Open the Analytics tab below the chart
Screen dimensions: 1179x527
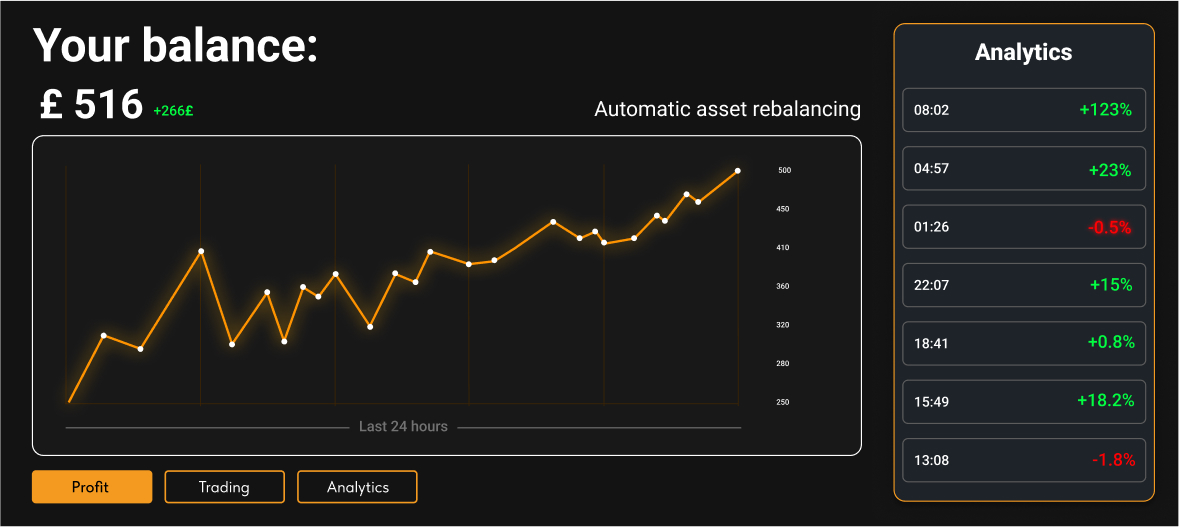coord(357,487)
